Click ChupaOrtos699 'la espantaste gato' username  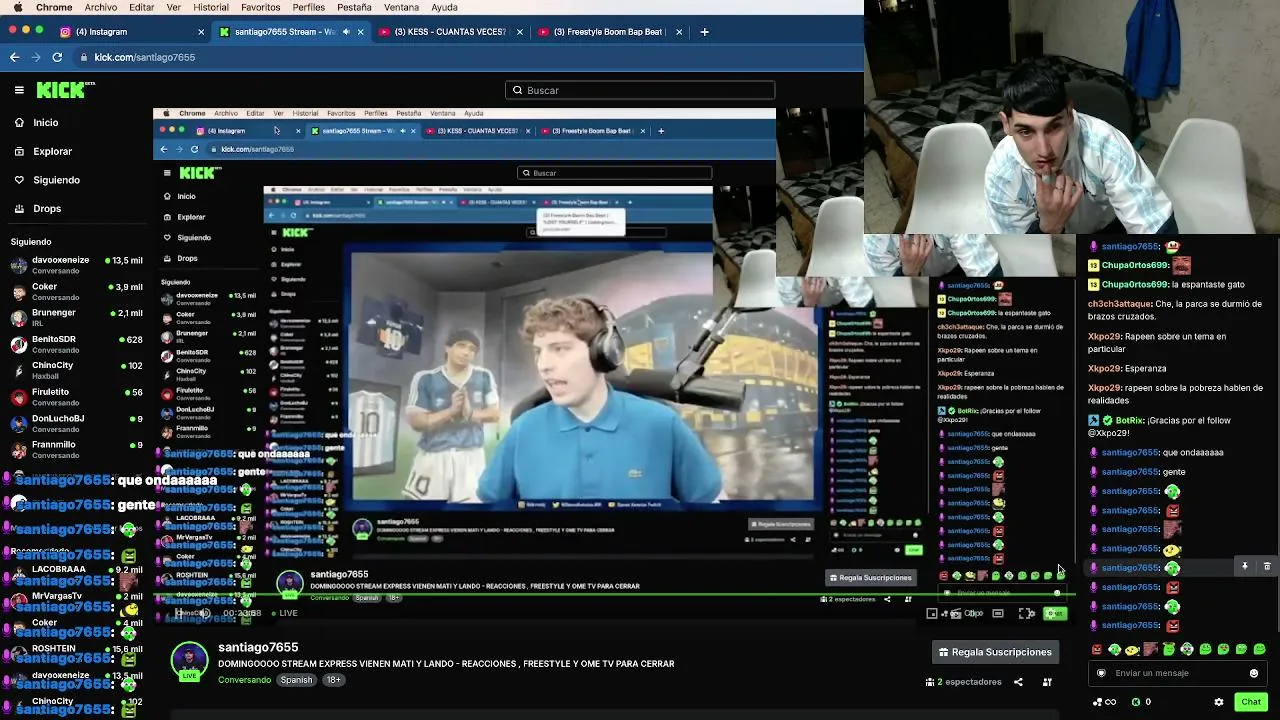tap(1135, 284)
